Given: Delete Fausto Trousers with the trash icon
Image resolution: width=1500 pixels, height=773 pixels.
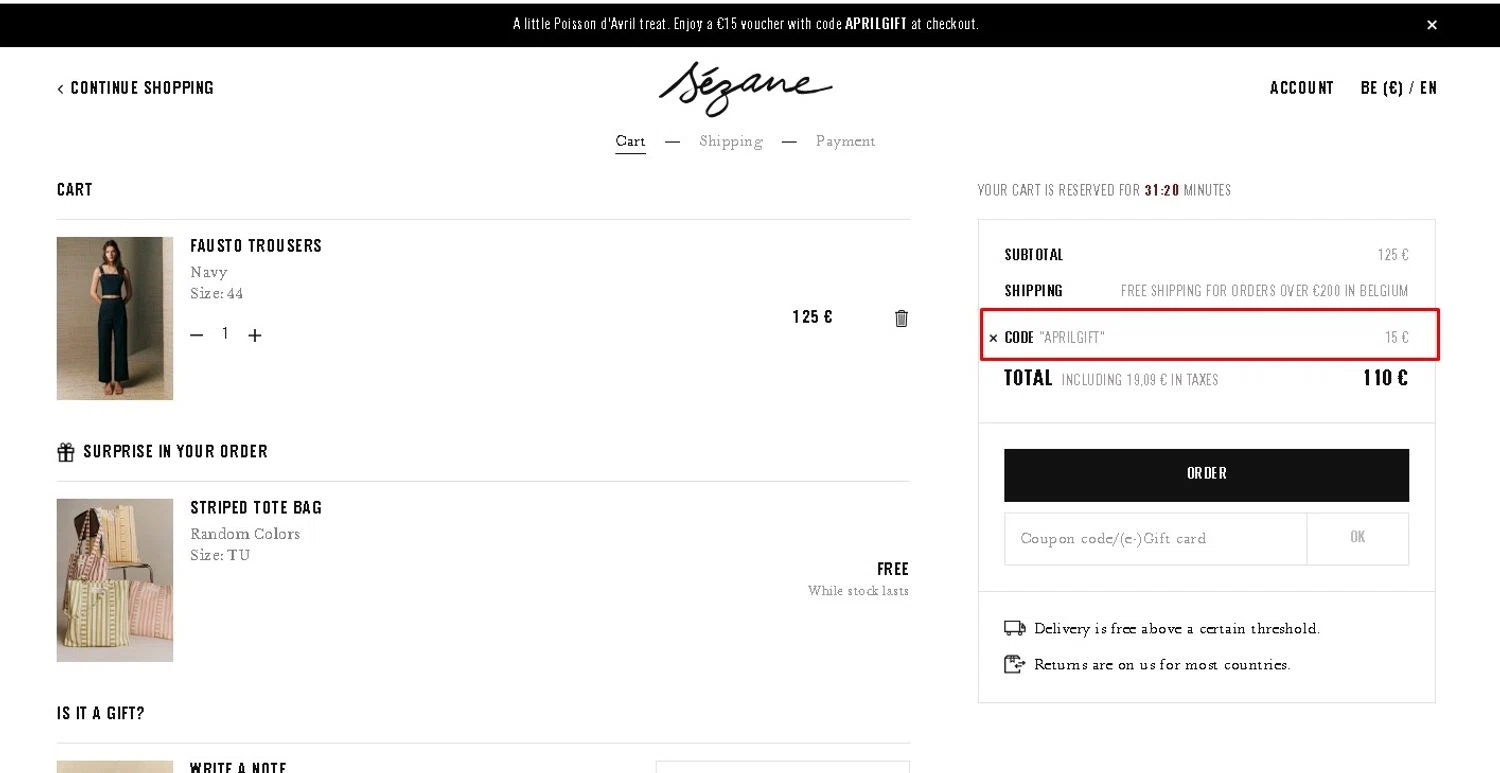Looking at the screenshot, I should pos(901,318).
